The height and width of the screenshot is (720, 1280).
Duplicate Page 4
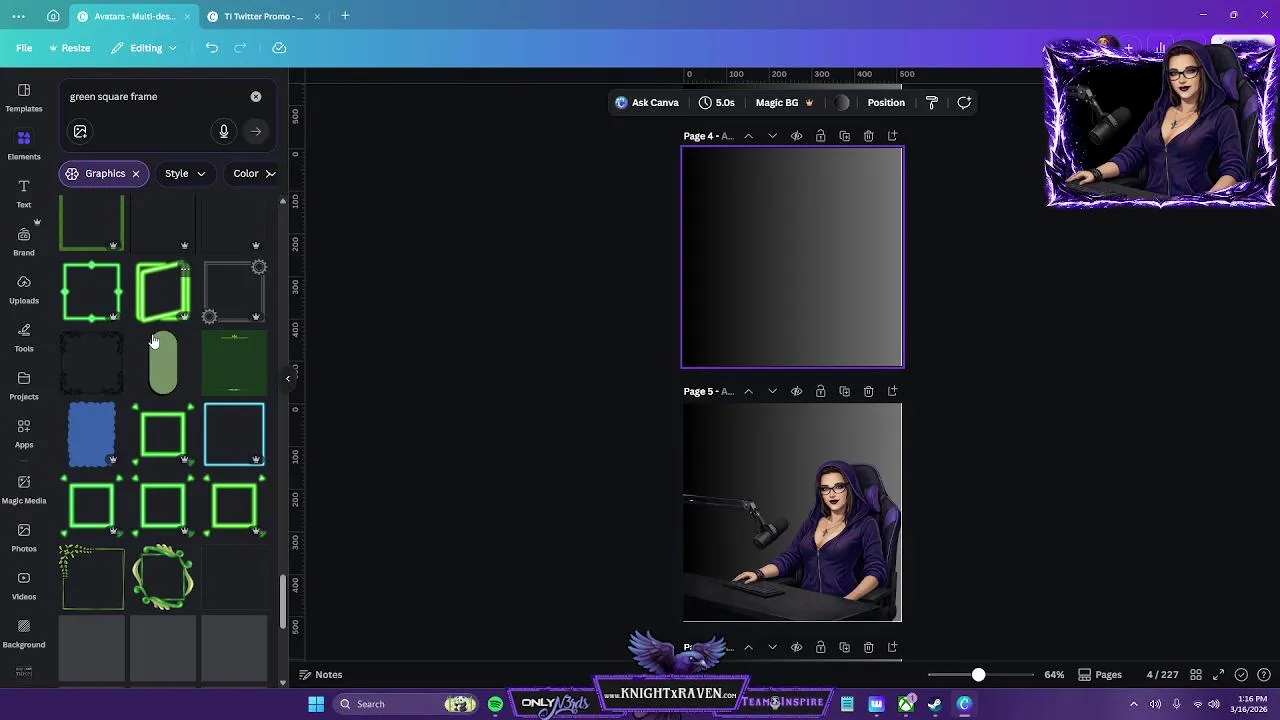pyautogui.click(x=844, y=136)
